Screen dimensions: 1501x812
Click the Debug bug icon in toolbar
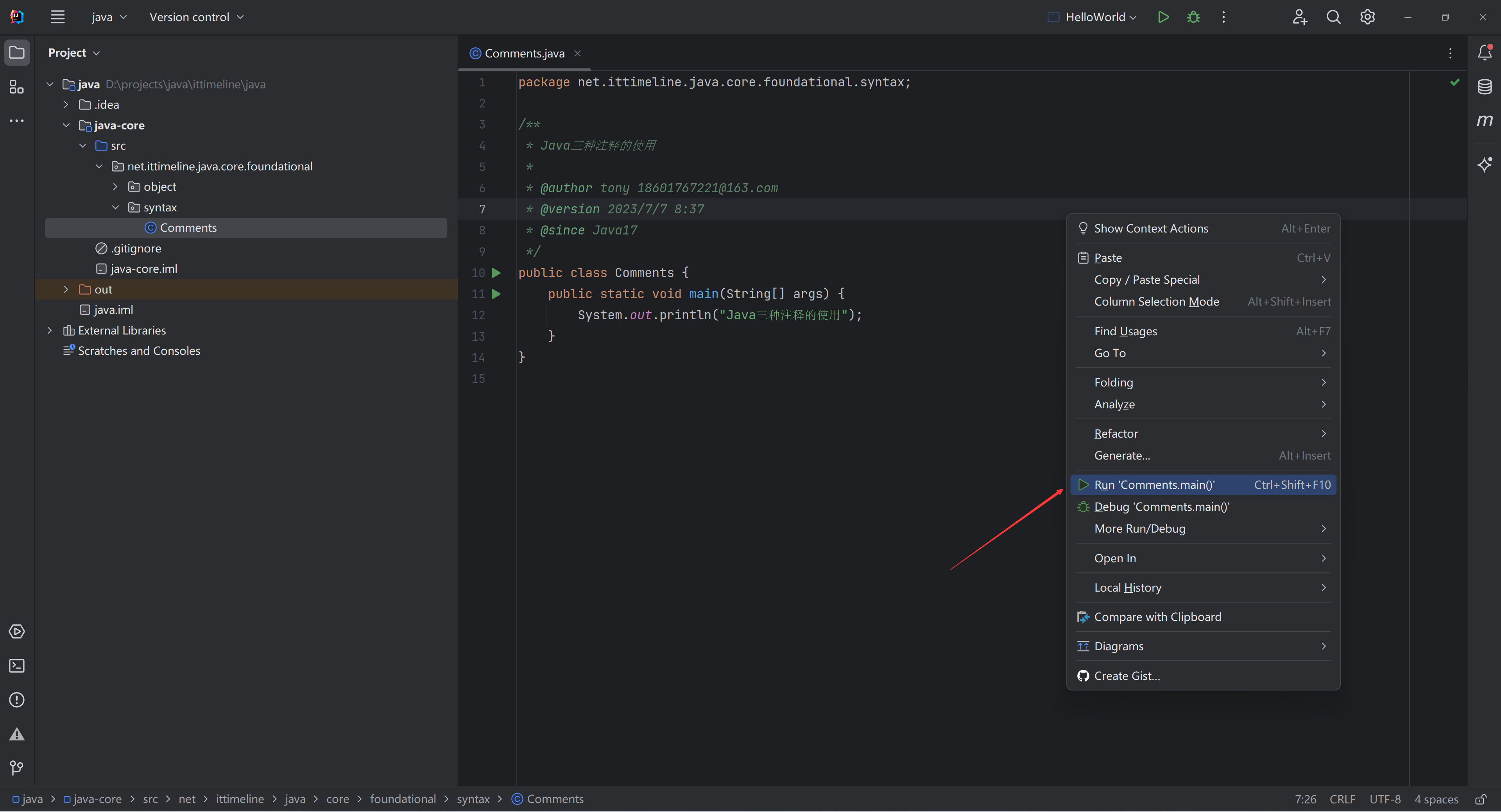pos(1193,17)
